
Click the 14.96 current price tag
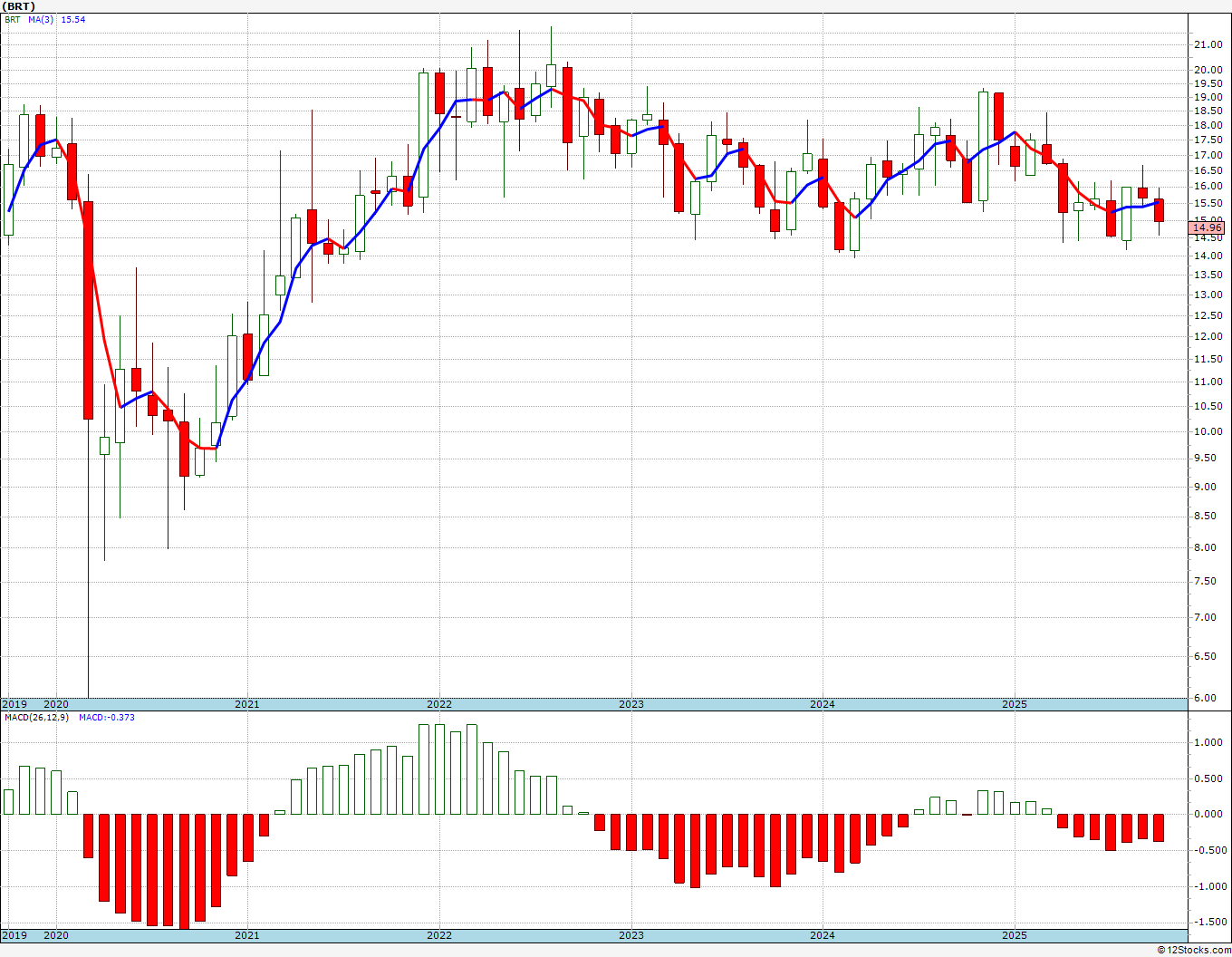(1208, 228)
